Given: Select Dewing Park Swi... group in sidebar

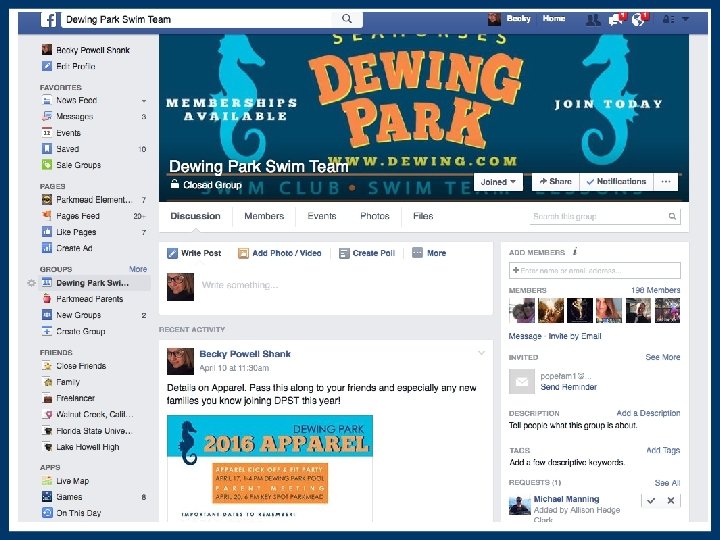Looking at the screenshot, I should tap(96, 283).
